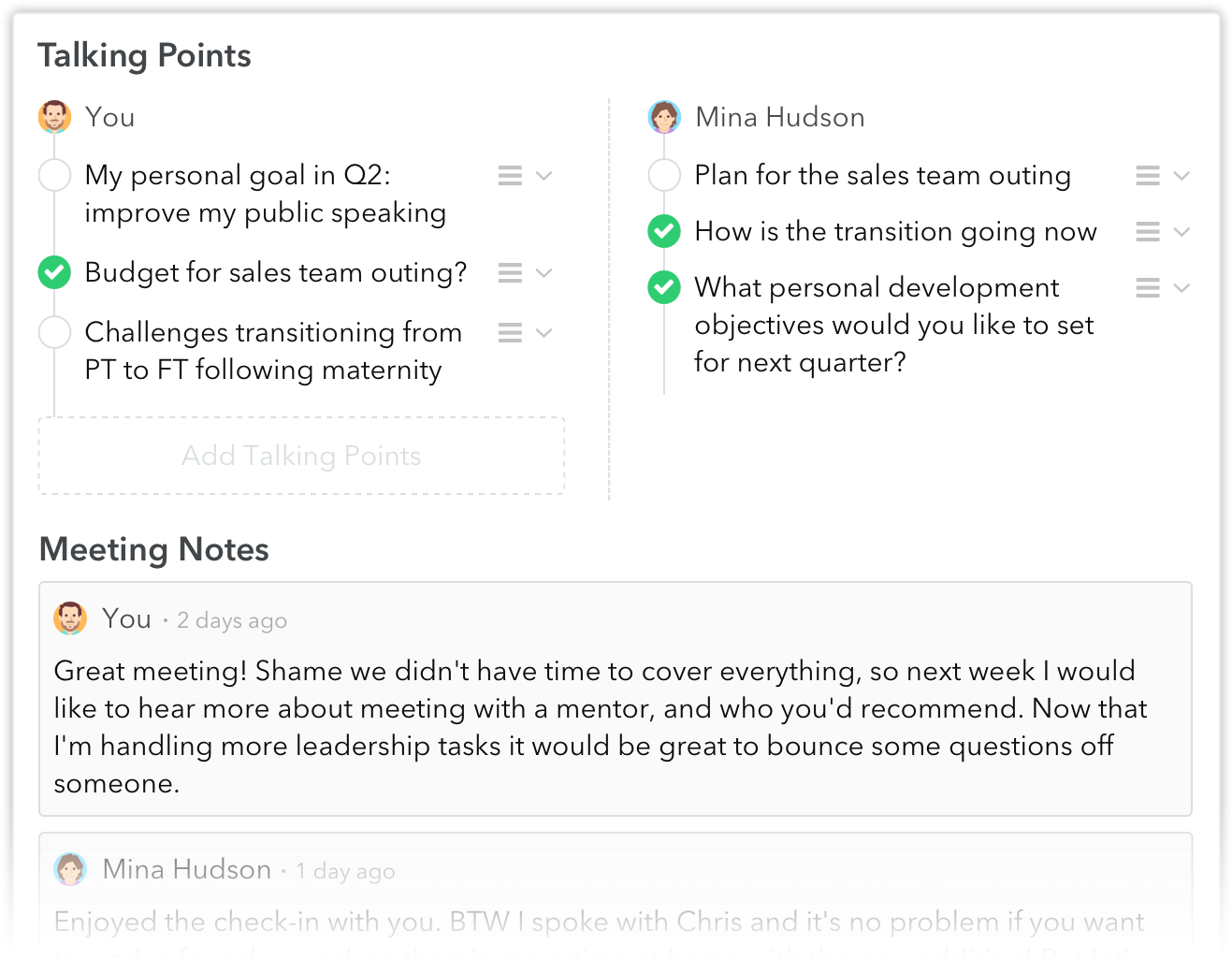Click Mina Hudson's avatar in Talking Points

click(x=664, y=118)
